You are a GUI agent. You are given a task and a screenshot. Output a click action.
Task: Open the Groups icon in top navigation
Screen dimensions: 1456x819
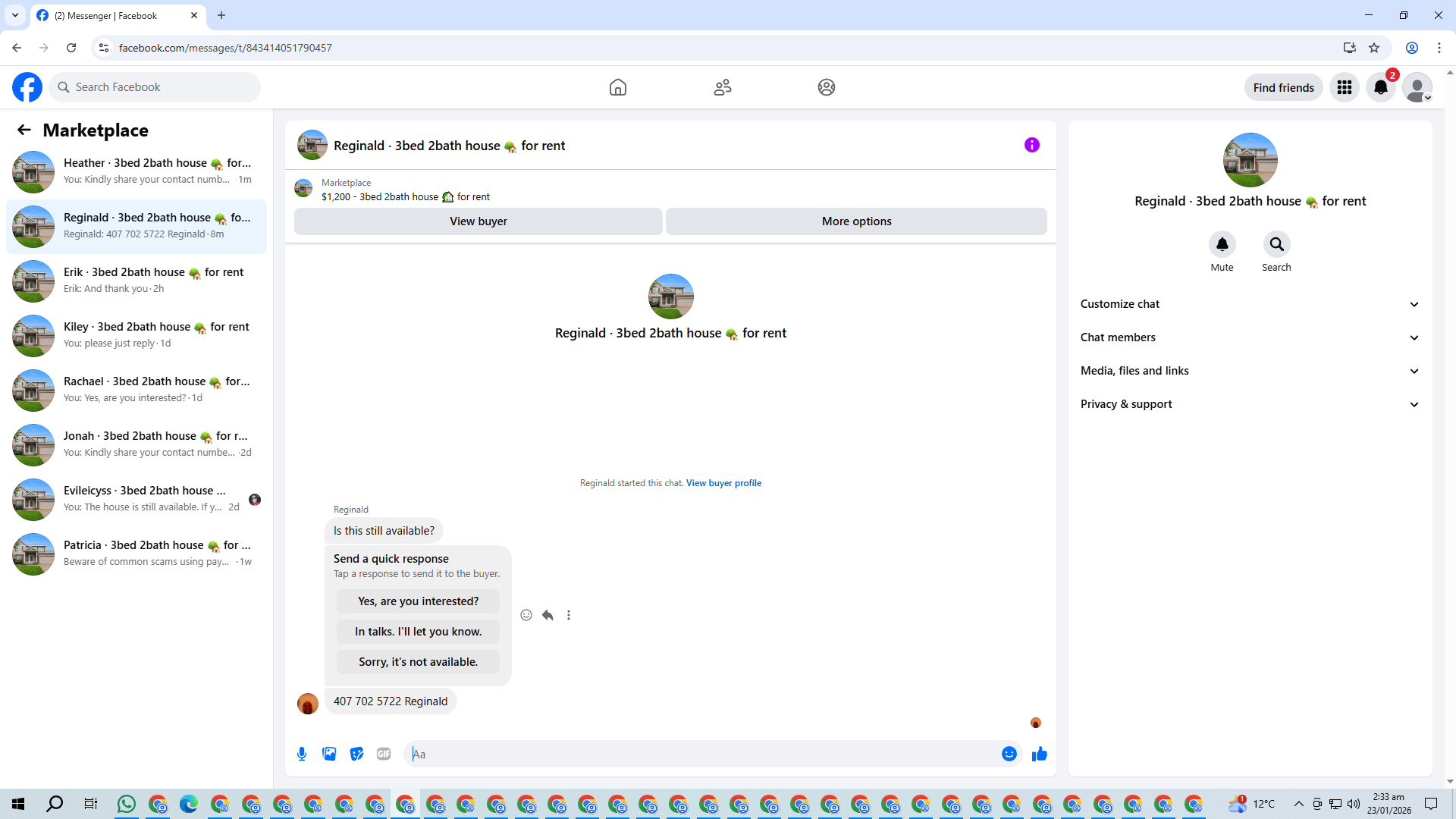(x=827, y=87)
